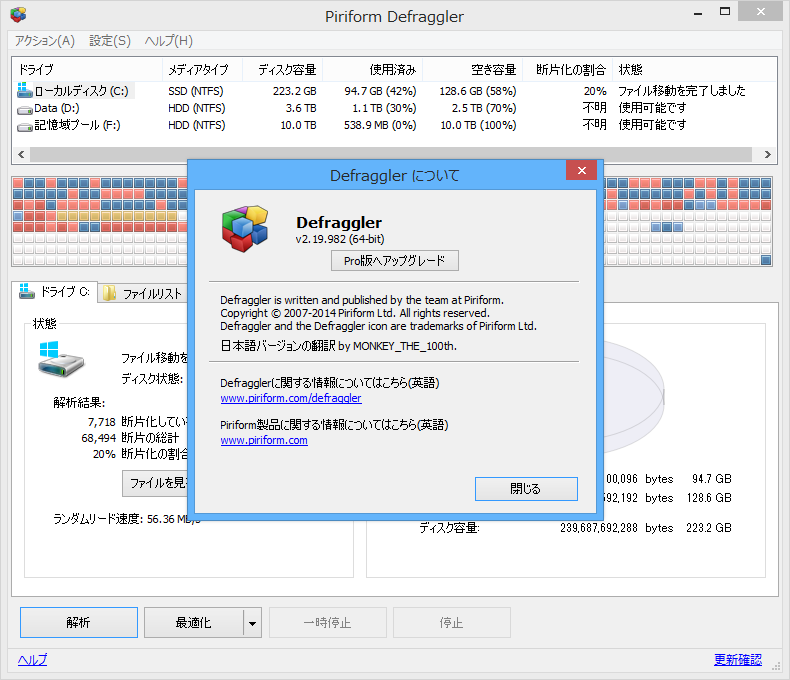Screen dimensions: 790x680
Task: Open the www.piriform.com link
Action: (264, 440)
